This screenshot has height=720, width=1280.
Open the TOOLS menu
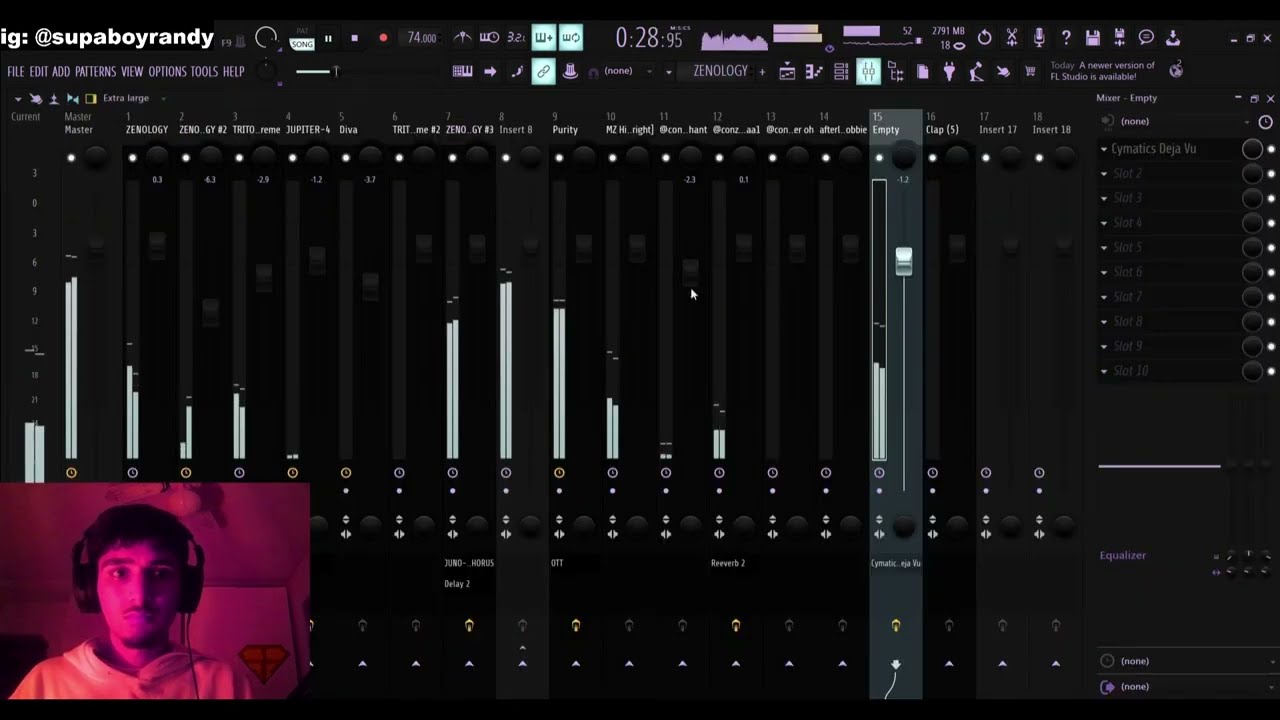[x=204, y=72]
